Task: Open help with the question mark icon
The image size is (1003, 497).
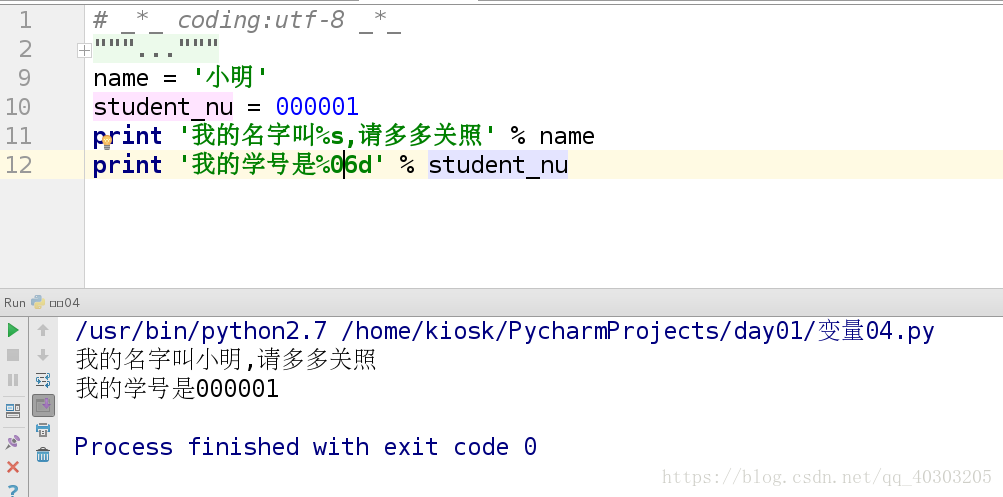Action: tap(13, 490)
